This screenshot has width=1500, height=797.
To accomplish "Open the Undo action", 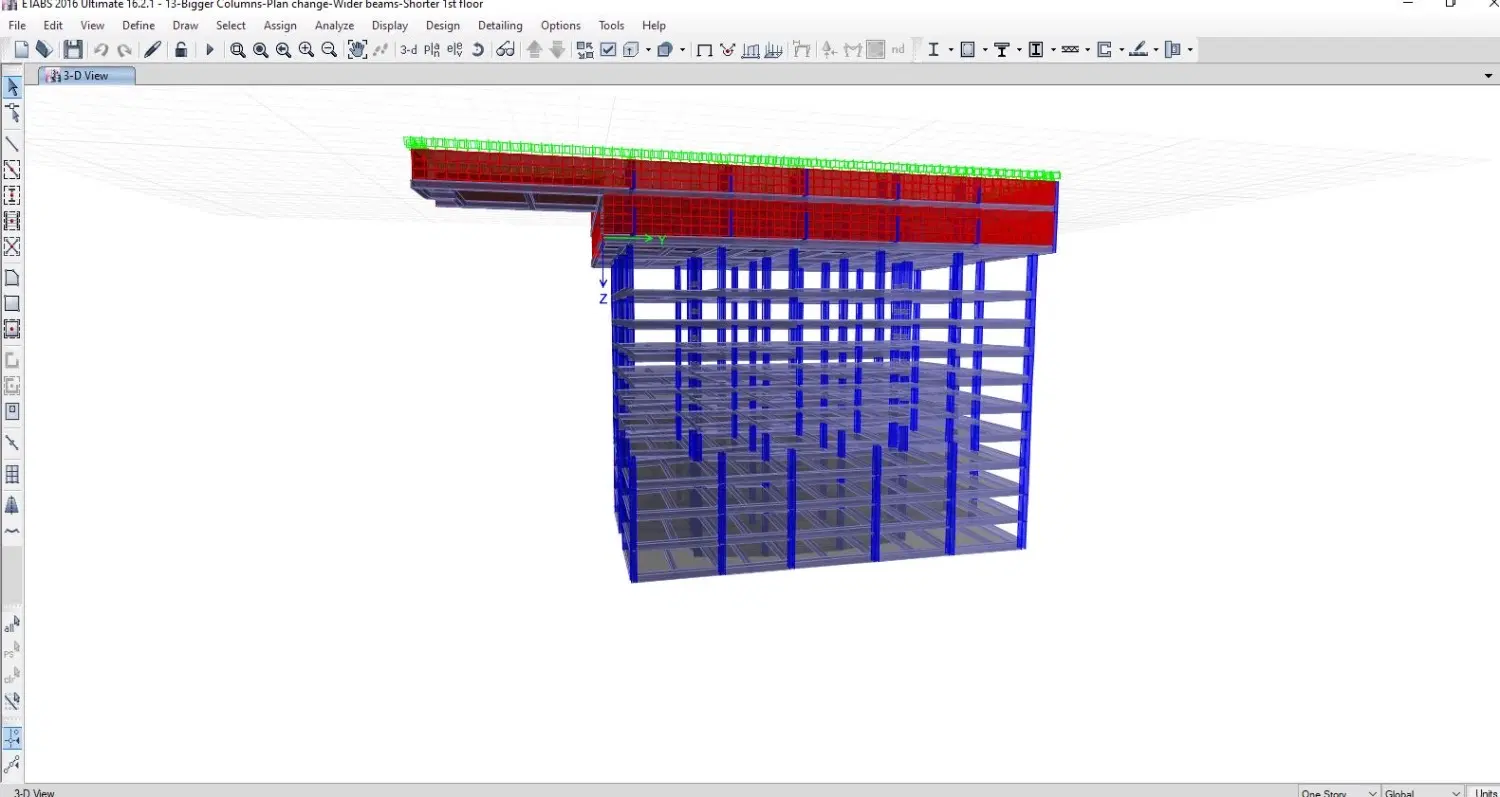I will [101, 50].
